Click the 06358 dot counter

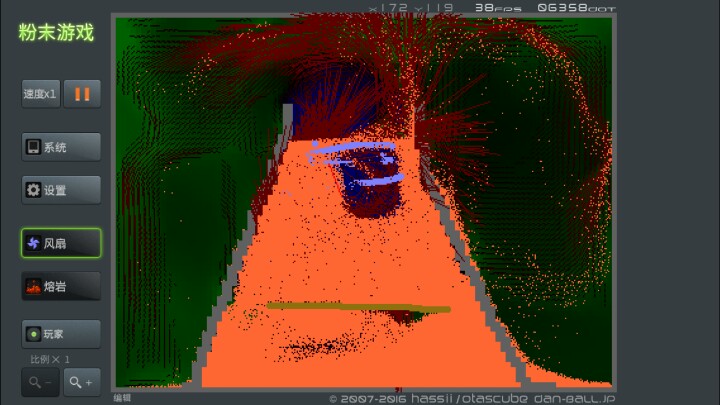click(x=576, y=8)
